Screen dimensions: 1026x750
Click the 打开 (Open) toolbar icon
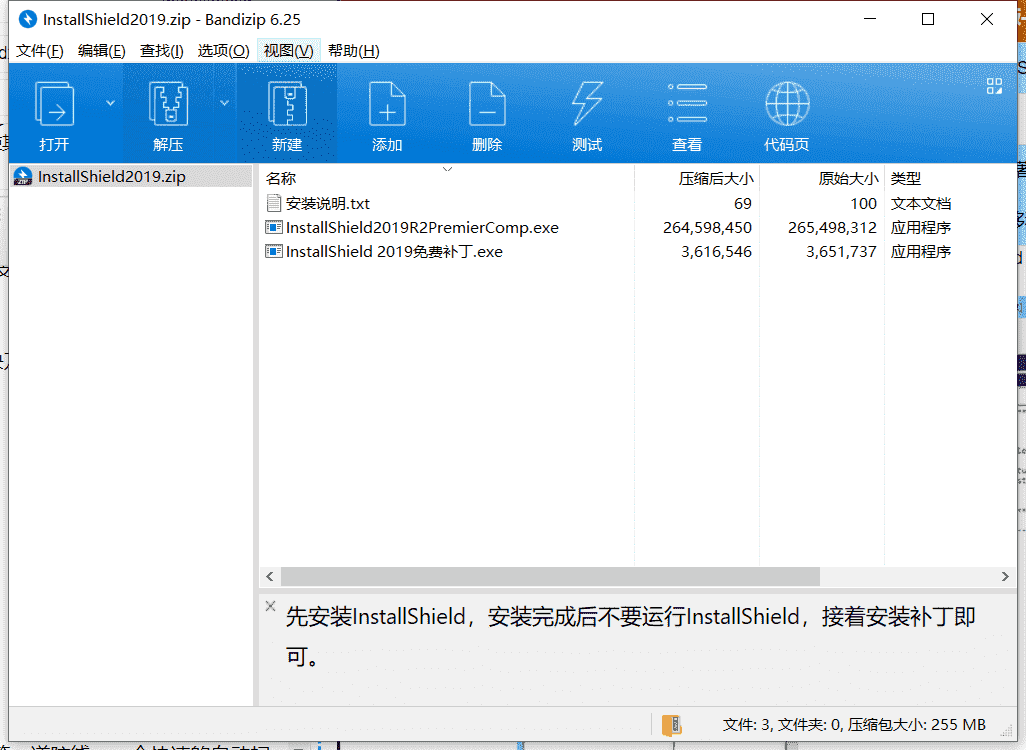pos(54,104)
